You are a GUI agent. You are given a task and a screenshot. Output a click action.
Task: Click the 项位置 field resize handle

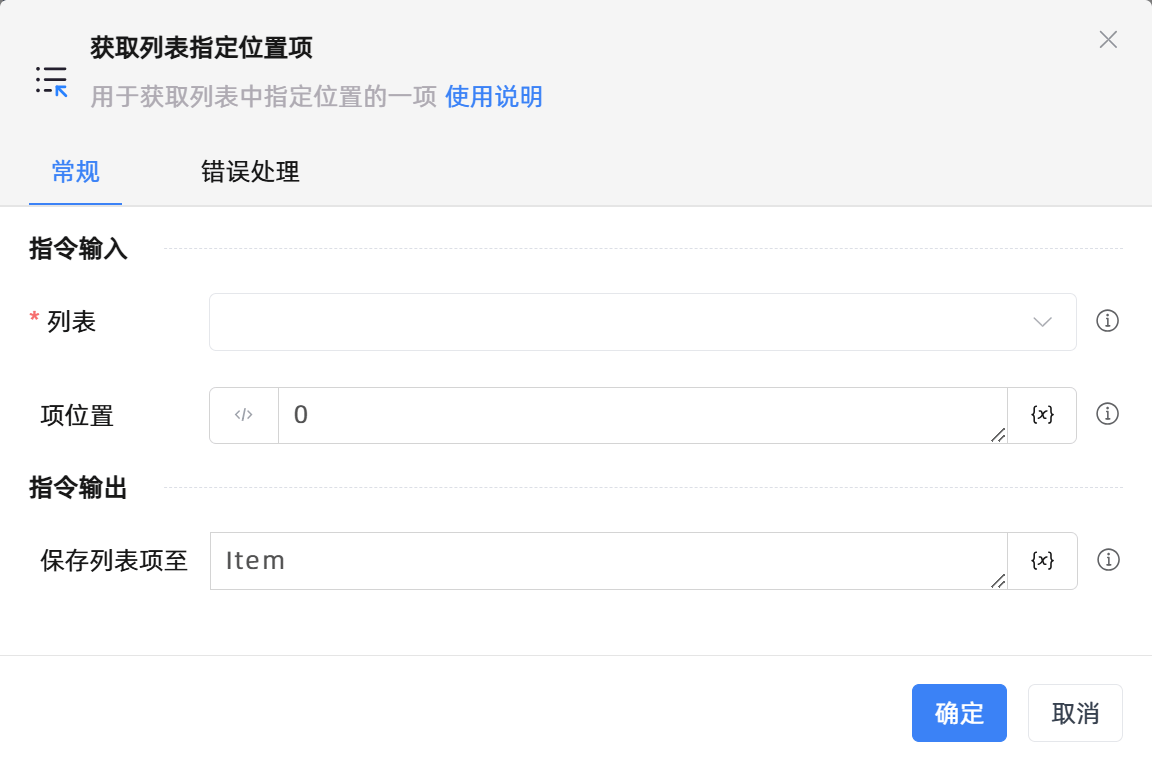[998, 435]
